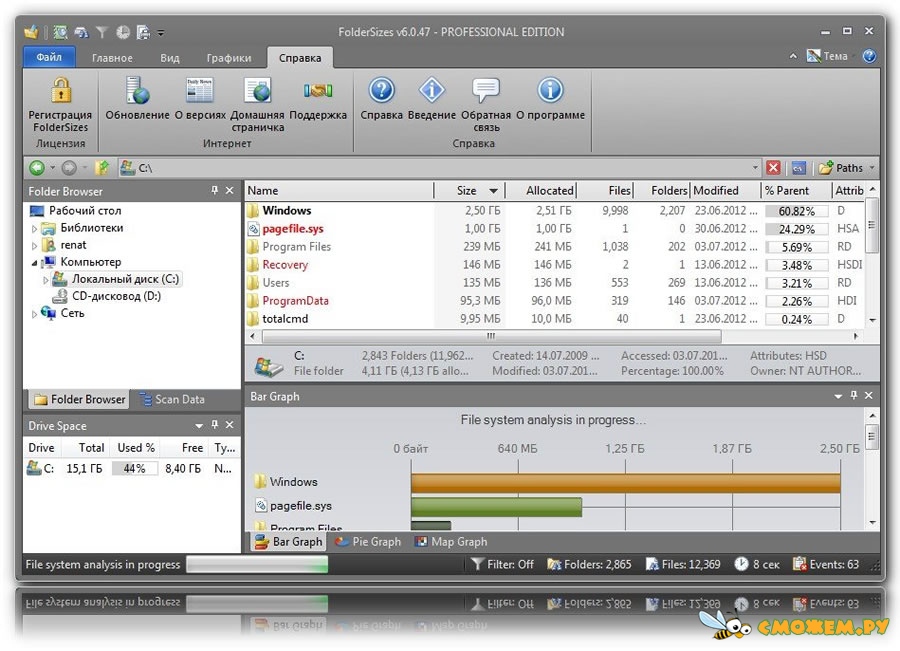This screenshot has width=900, height=651.
Task: Expand the address path combo dropdown
Action: (x=755, y=168)
